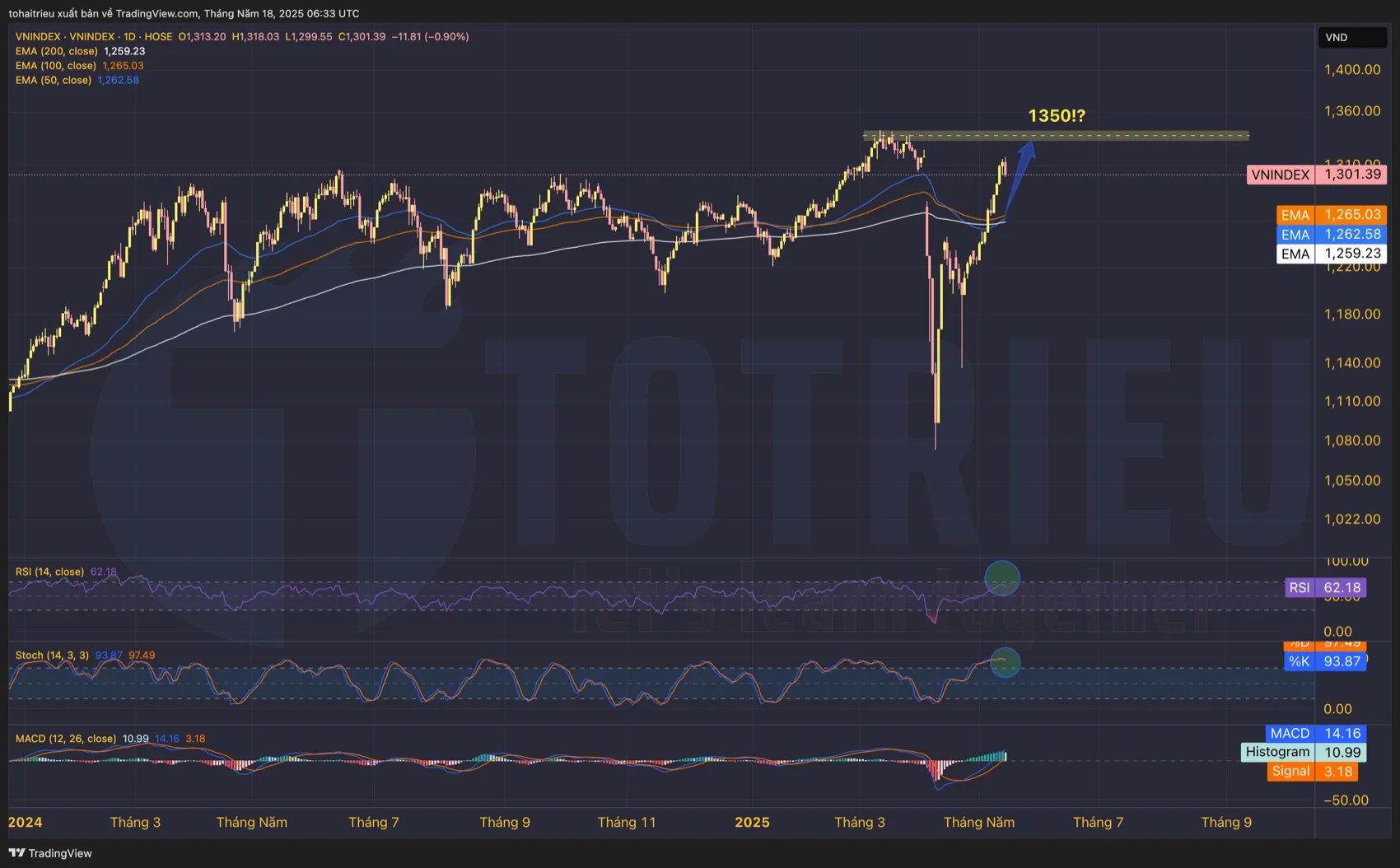1400x868 pixels.
Task: Click the 1350!? text annotation
Action: (x=1057, y=116)
